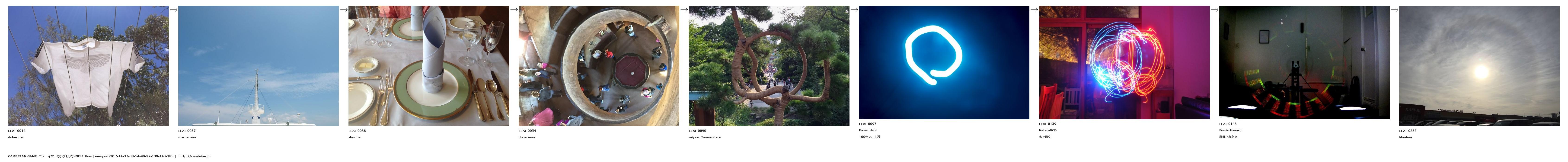Image resolution: width=1568 pixels, height=162 pixels.
Task: Open the white shirt photo LEAF 0014
Action: coord(88,66)
